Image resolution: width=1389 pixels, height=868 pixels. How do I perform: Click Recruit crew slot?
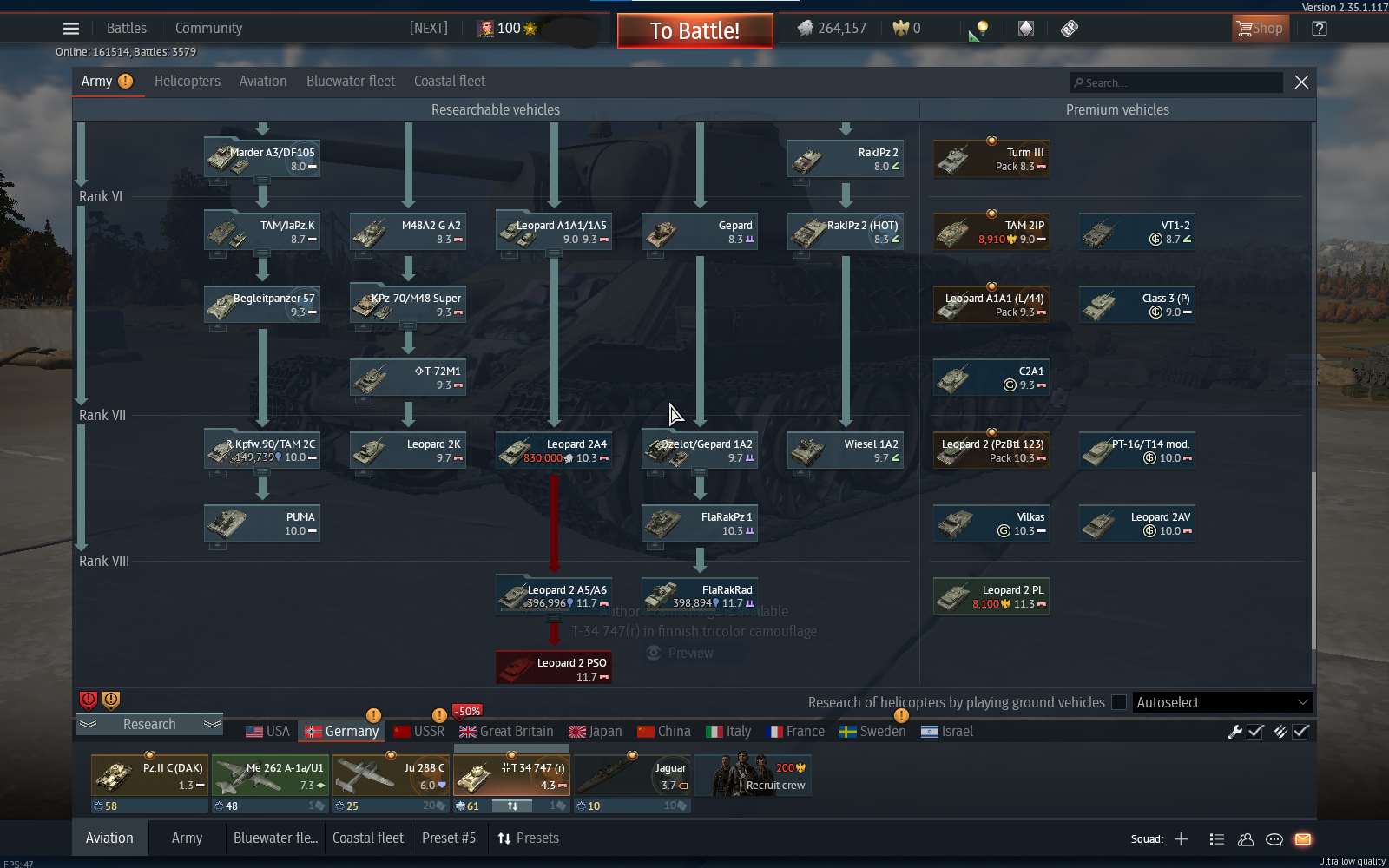coord(754,776)
